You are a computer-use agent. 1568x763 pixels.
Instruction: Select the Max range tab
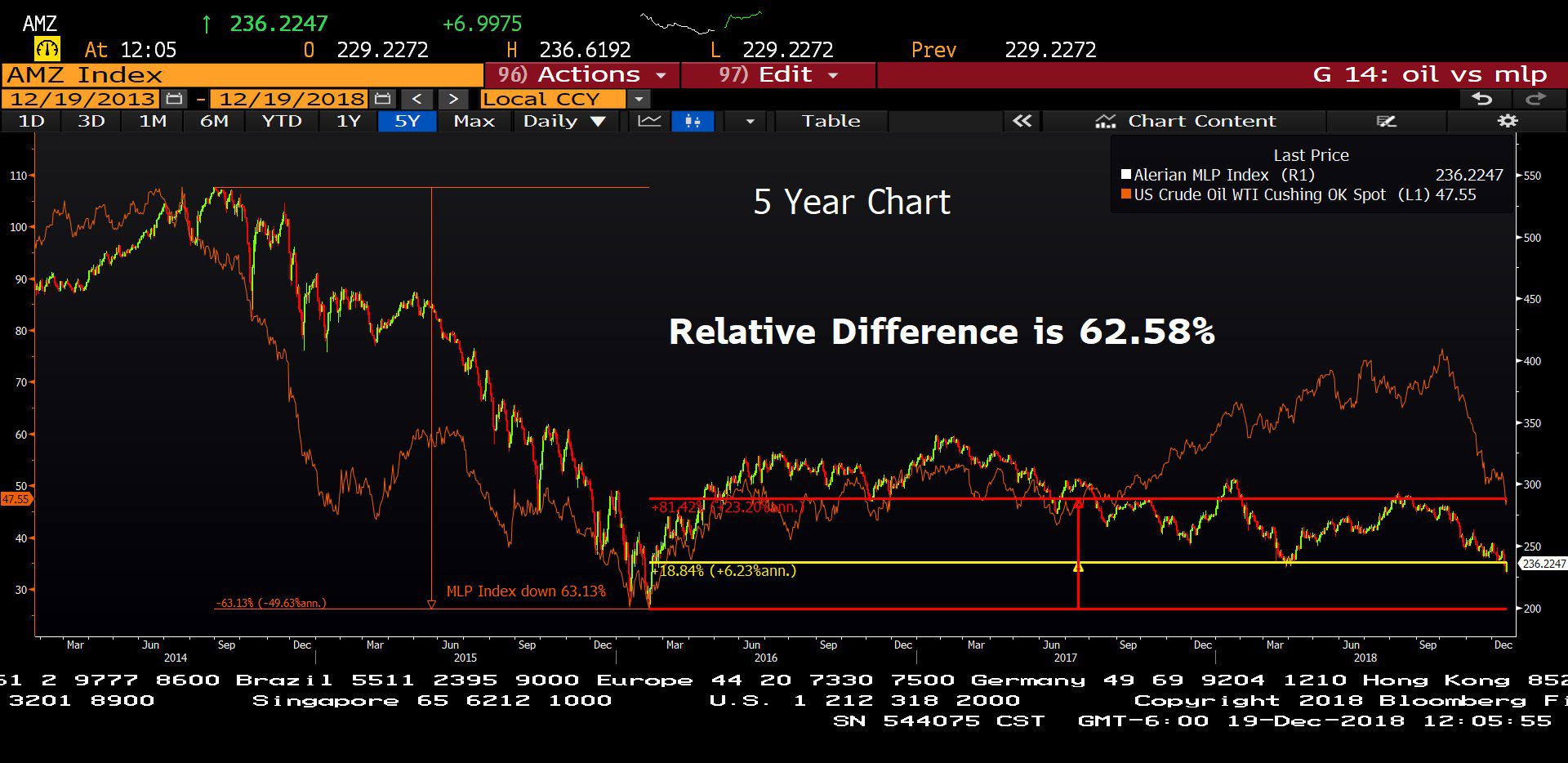(x=474, y=121)
